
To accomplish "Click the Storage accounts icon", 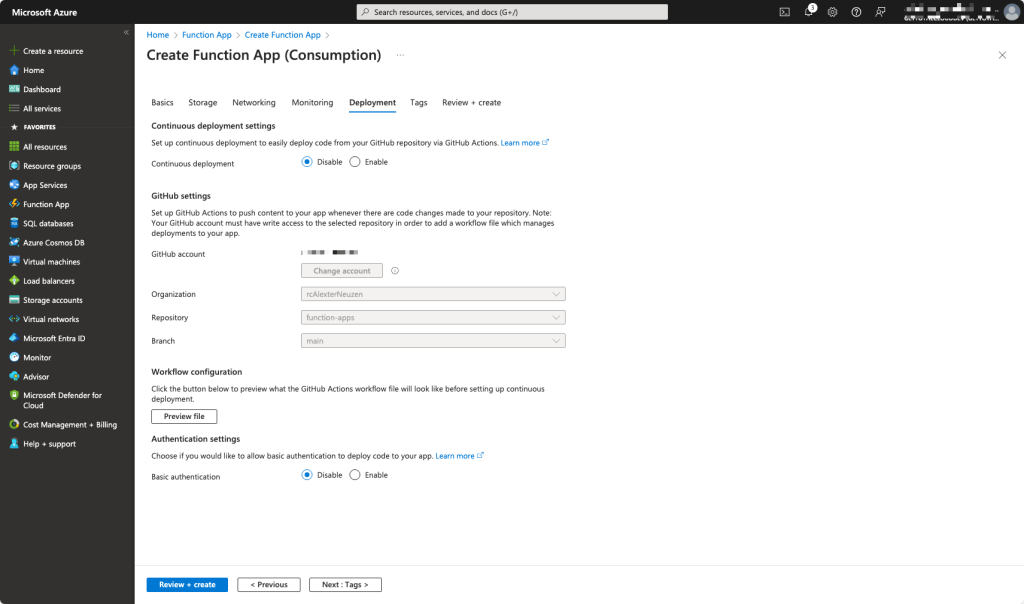I will pyautogui.click(x=14, y=300).
